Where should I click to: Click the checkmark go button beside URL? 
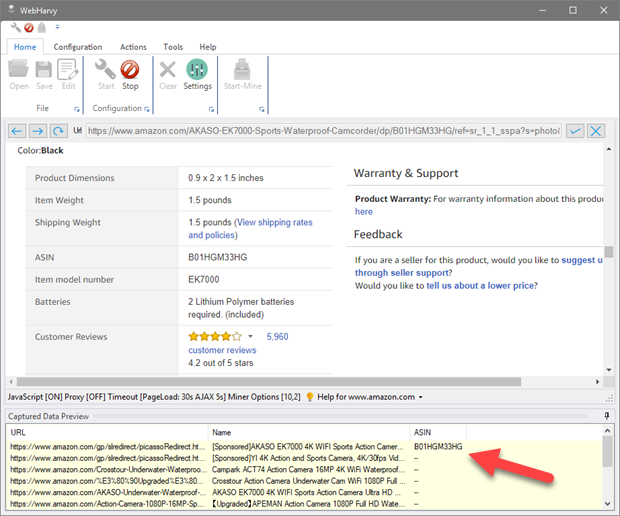[x=575, y=130]
